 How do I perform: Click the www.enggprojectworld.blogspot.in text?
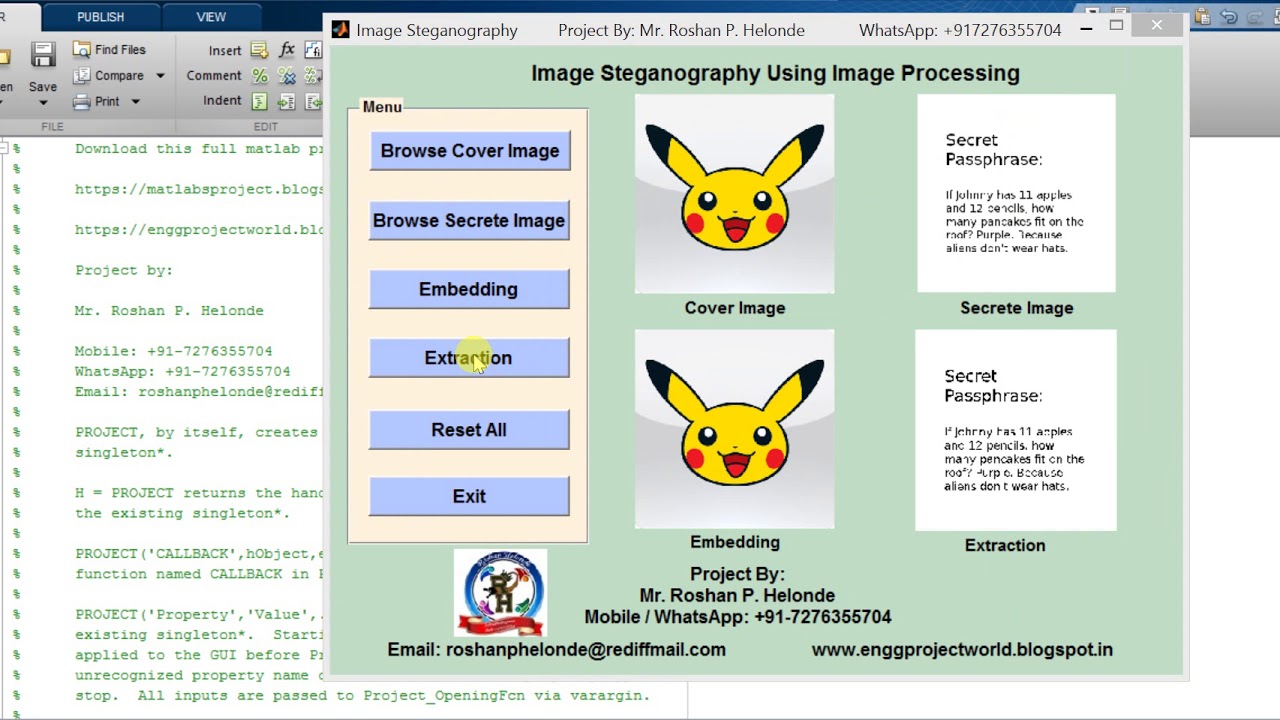click(x=962, y=650)
